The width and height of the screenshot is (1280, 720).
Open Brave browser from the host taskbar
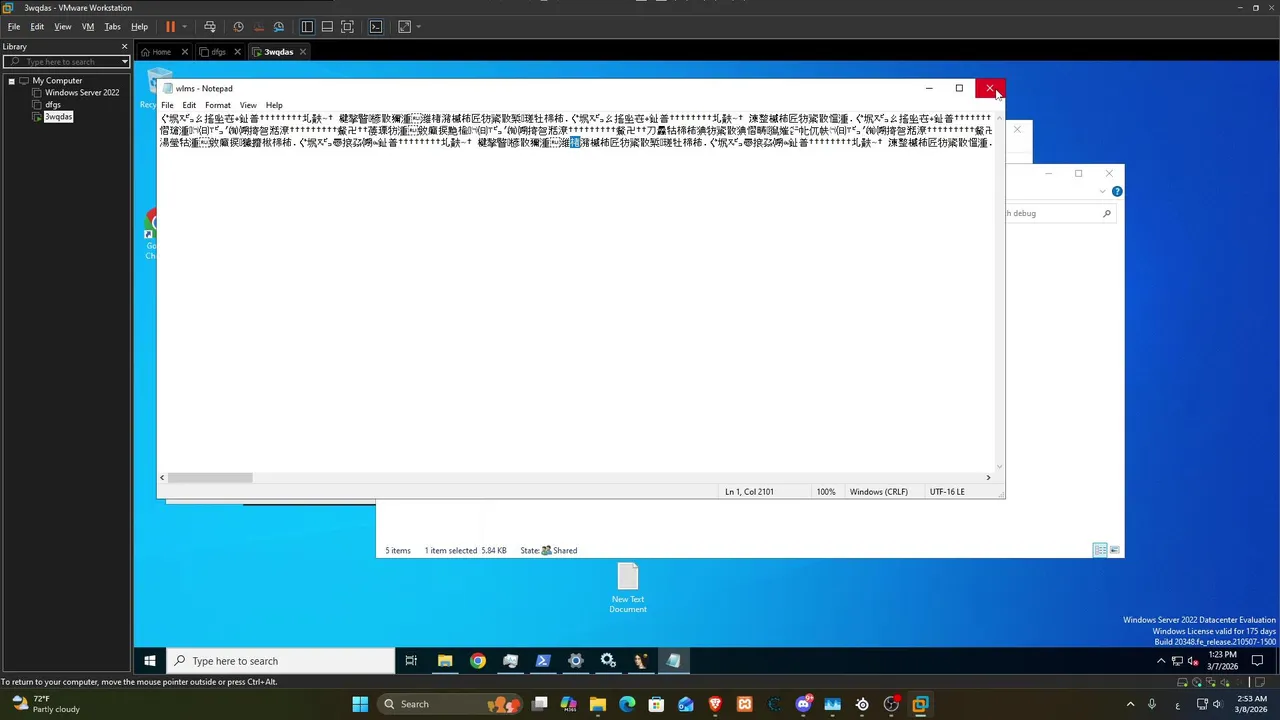point(715,704)
